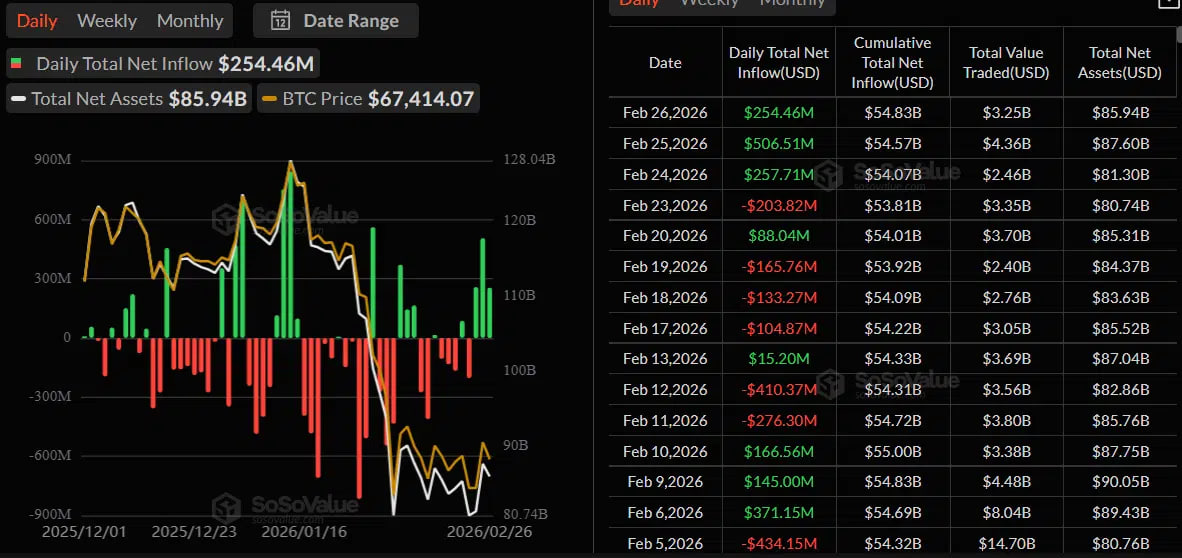
Task: Click the -$434.15M outflow cell
Action: [x=779, y=543]
